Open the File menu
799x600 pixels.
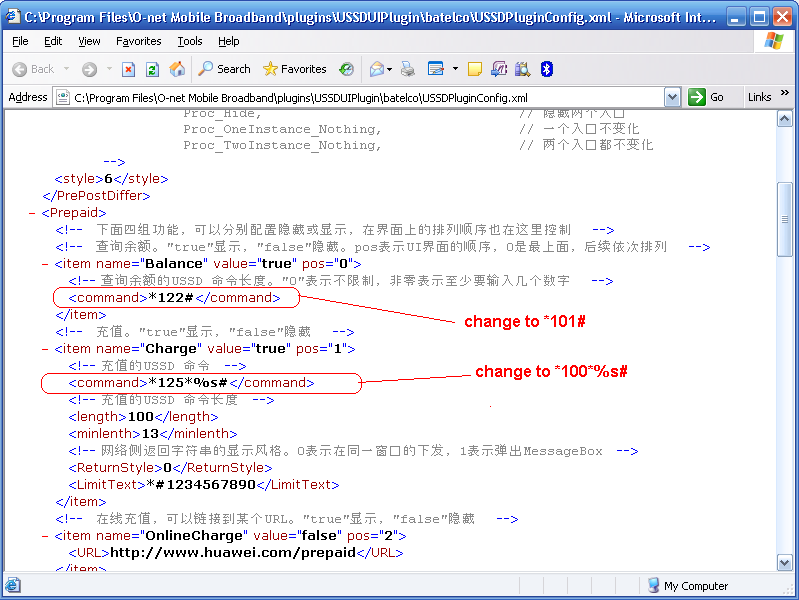click(20, 41)
